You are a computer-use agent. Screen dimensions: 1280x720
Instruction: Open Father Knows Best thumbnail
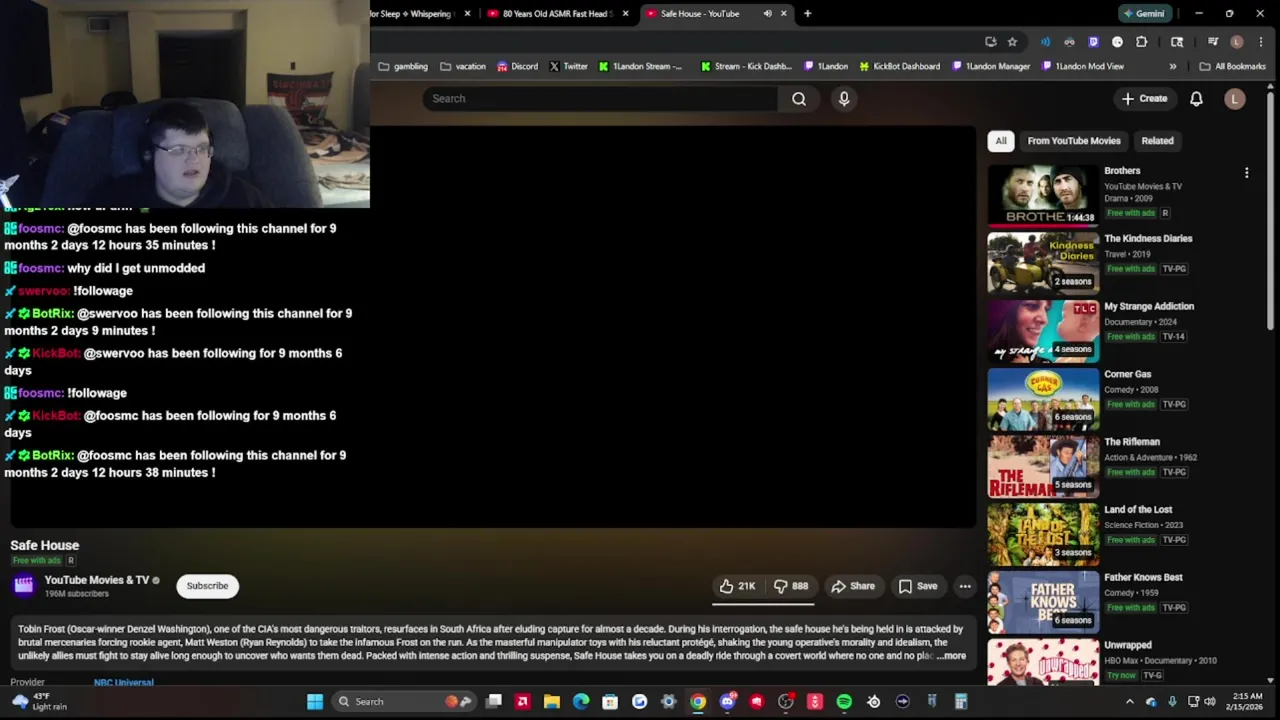(1043, 602)
